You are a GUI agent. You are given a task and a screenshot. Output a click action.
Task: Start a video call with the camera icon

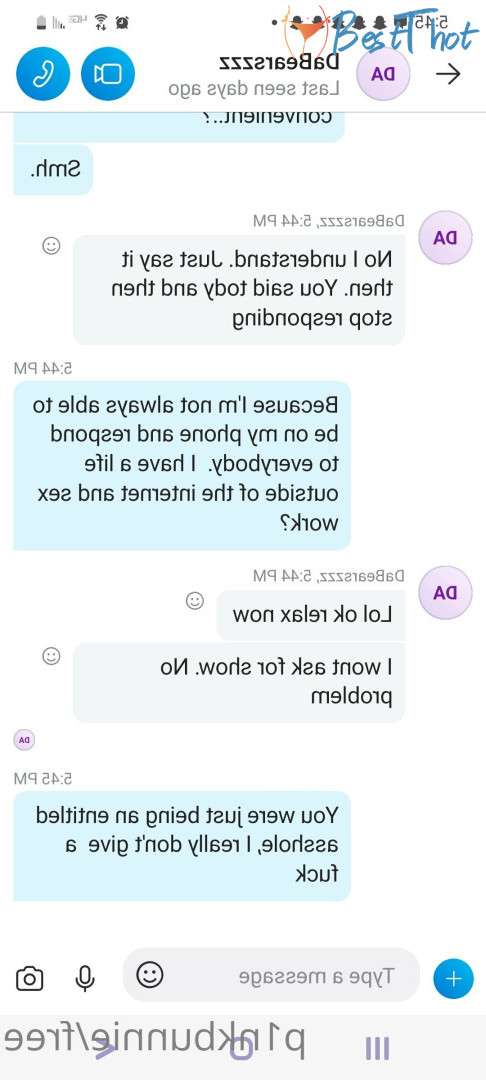pos(107,74)
